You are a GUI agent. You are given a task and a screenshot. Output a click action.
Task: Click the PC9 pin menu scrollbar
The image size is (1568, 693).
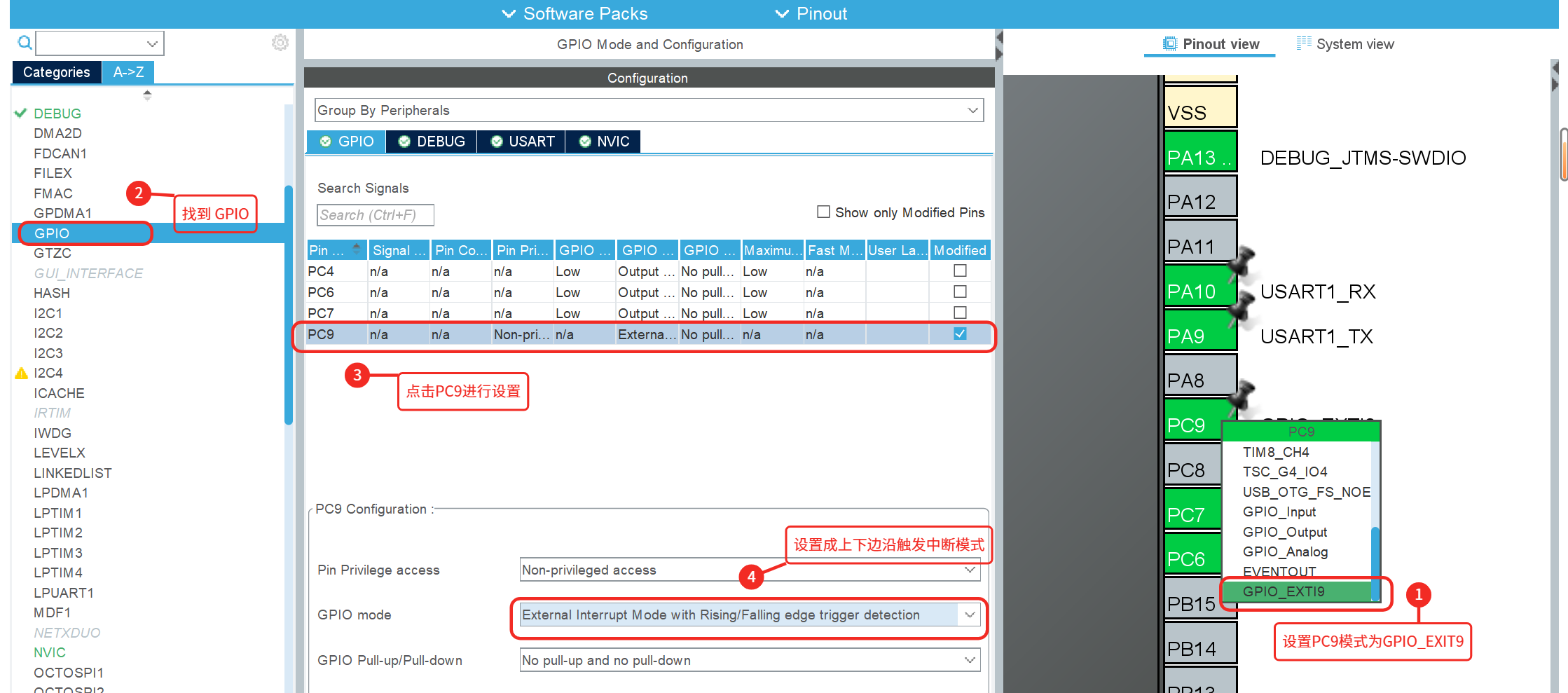tap(1375, 564)
